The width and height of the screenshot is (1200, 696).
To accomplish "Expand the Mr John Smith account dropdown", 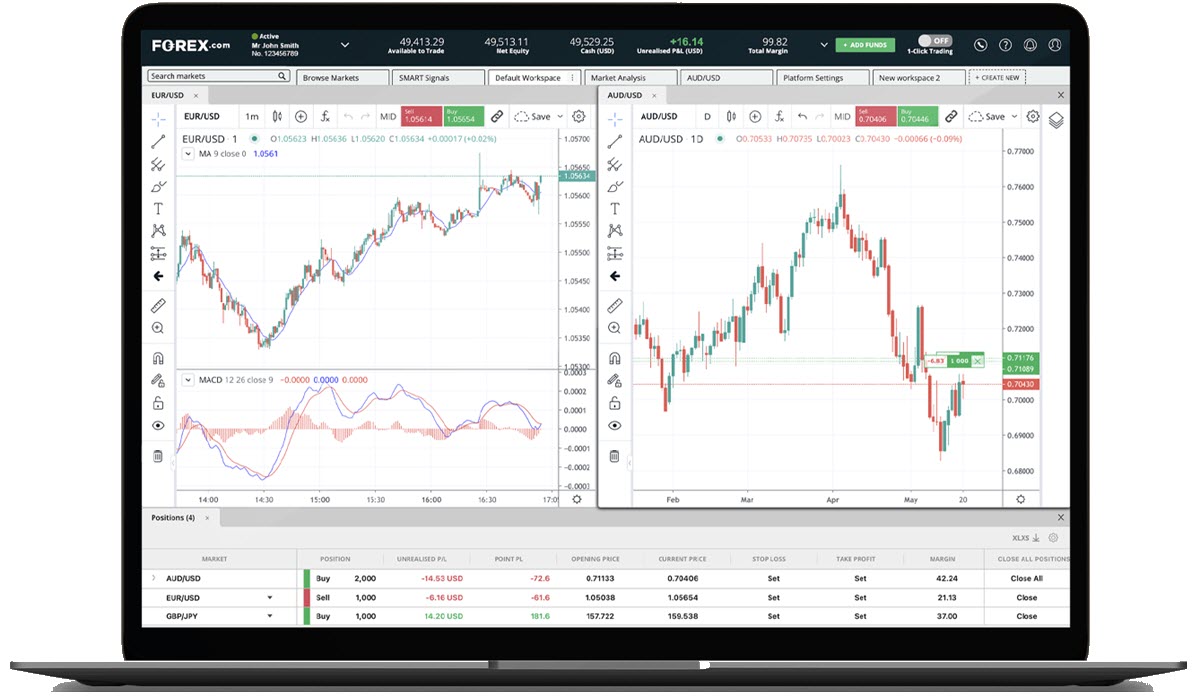I will point(345,45).
